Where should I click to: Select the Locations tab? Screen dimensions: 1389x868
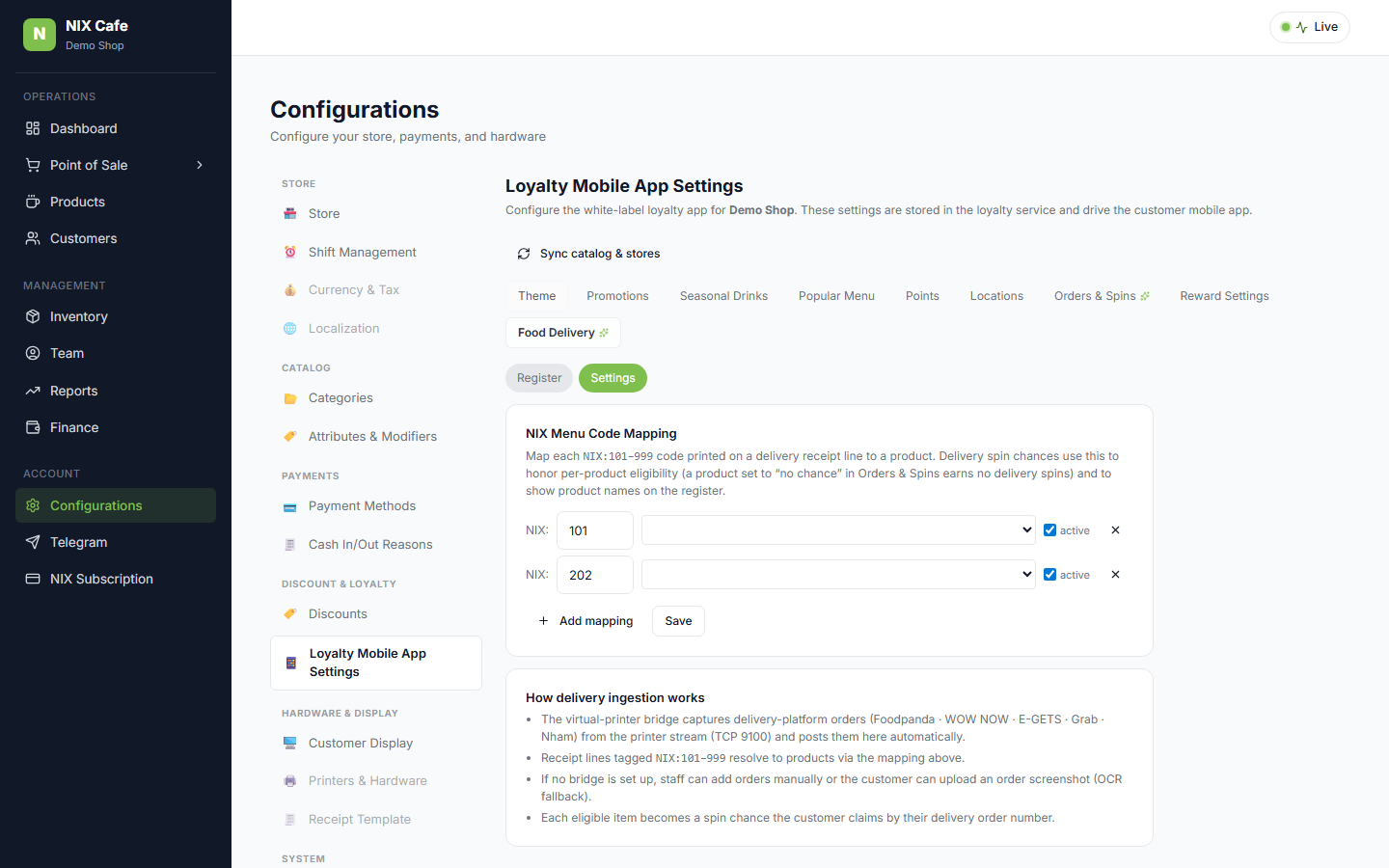(x=996, y=296)
